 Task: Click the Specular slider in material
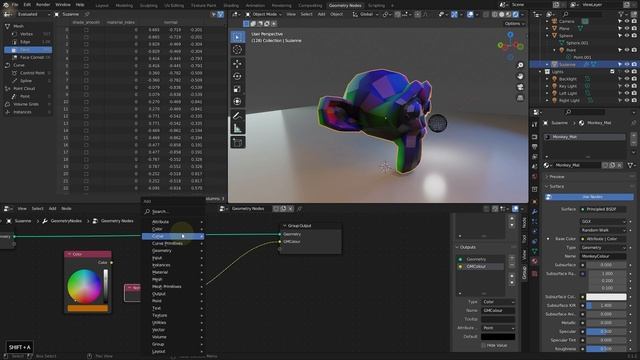[x=606, y=331]
